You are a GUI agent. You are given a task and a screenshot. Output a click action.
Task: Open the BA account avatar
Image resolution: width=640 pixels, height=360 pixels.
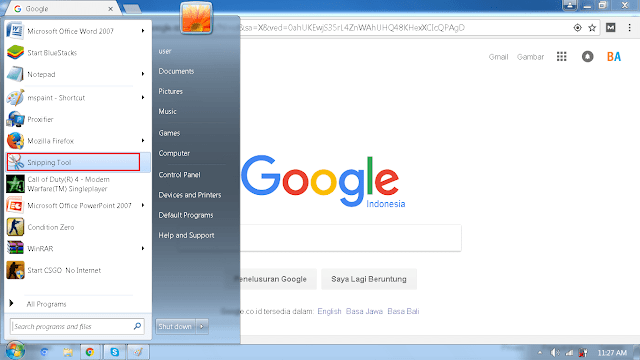coord(613,57)
